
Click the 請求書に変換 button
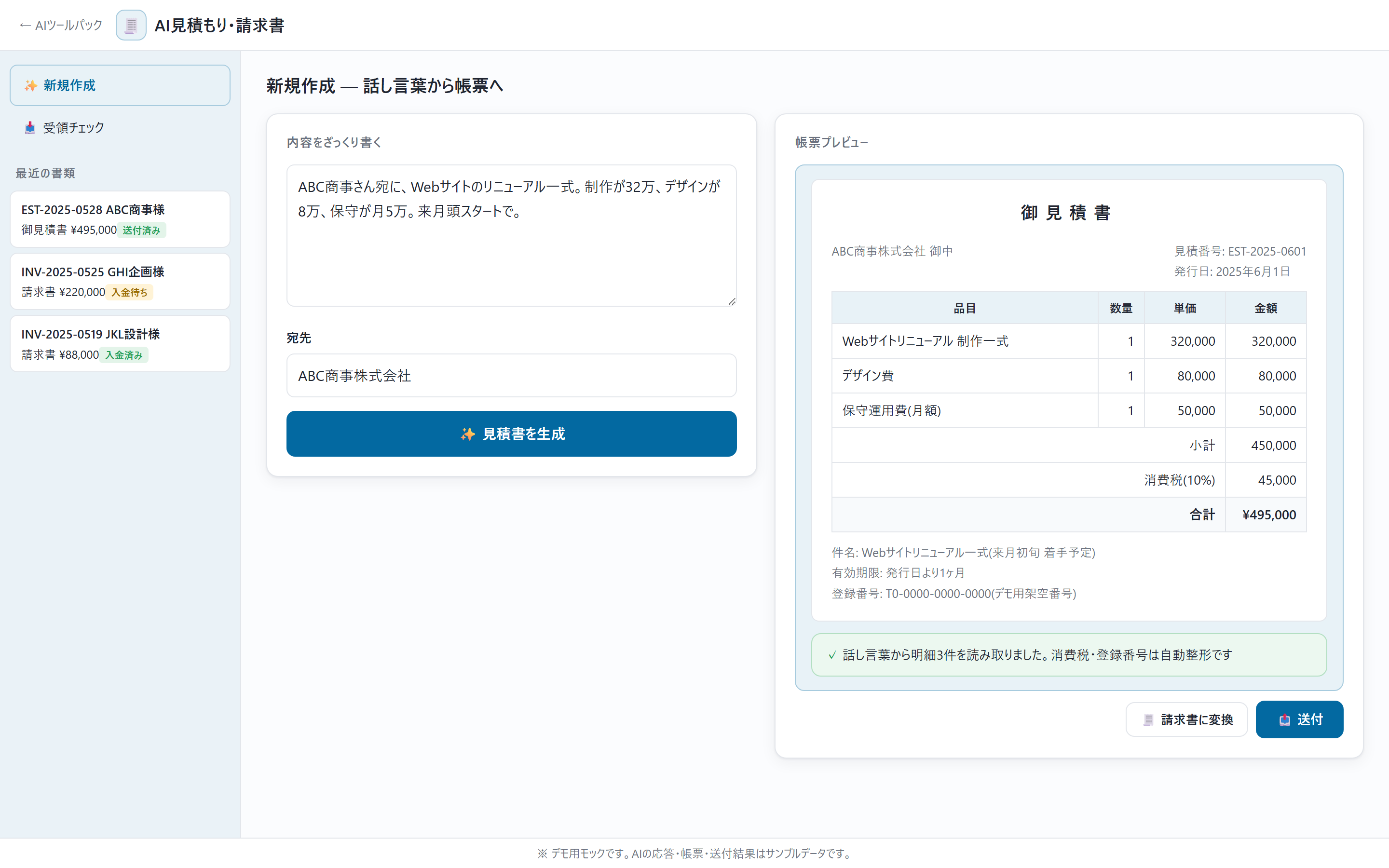pos(1186,719)
